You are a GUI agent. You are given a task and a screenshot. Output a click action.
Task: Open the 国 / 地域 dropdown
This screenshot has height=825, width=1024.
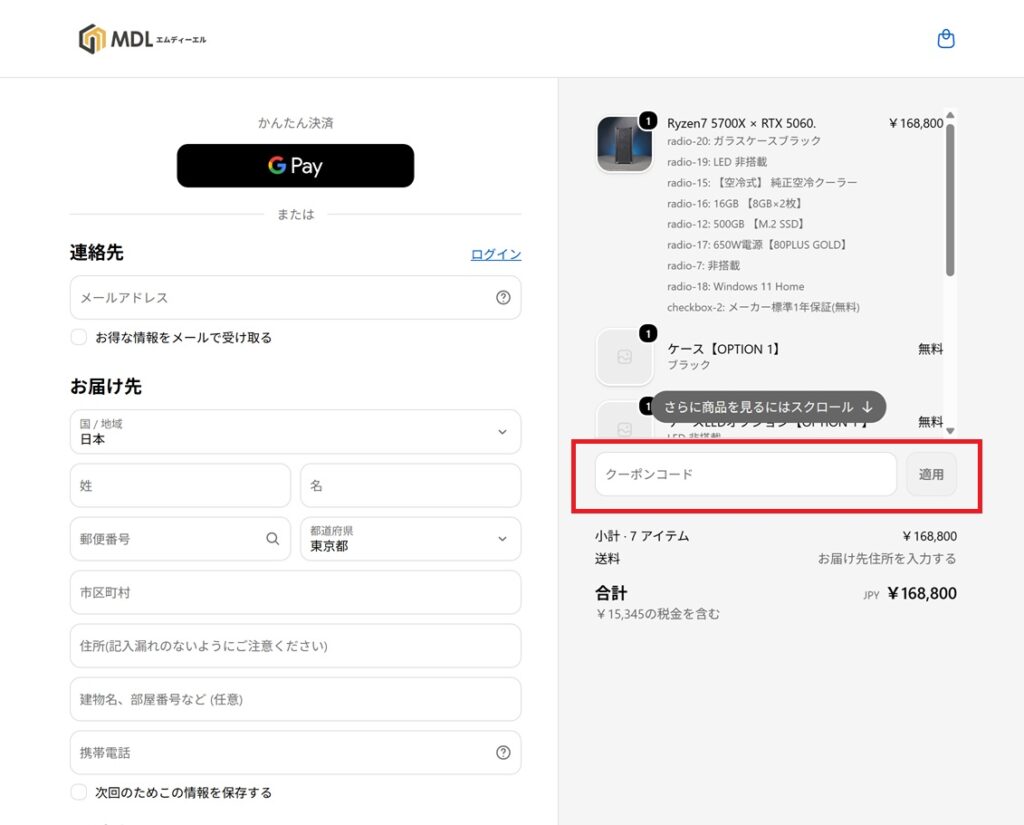coord(295,432)
